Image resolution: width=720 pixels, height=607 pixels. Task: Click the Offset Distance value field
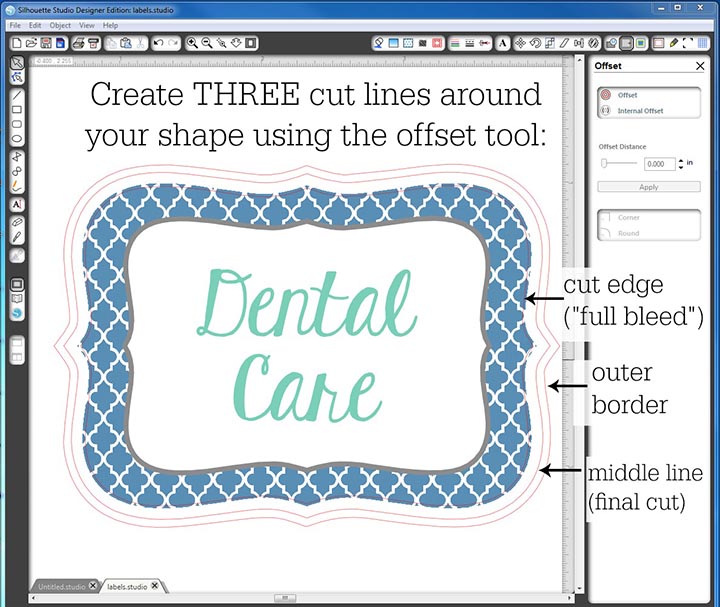pyautogui.click(x=660, y=164)
